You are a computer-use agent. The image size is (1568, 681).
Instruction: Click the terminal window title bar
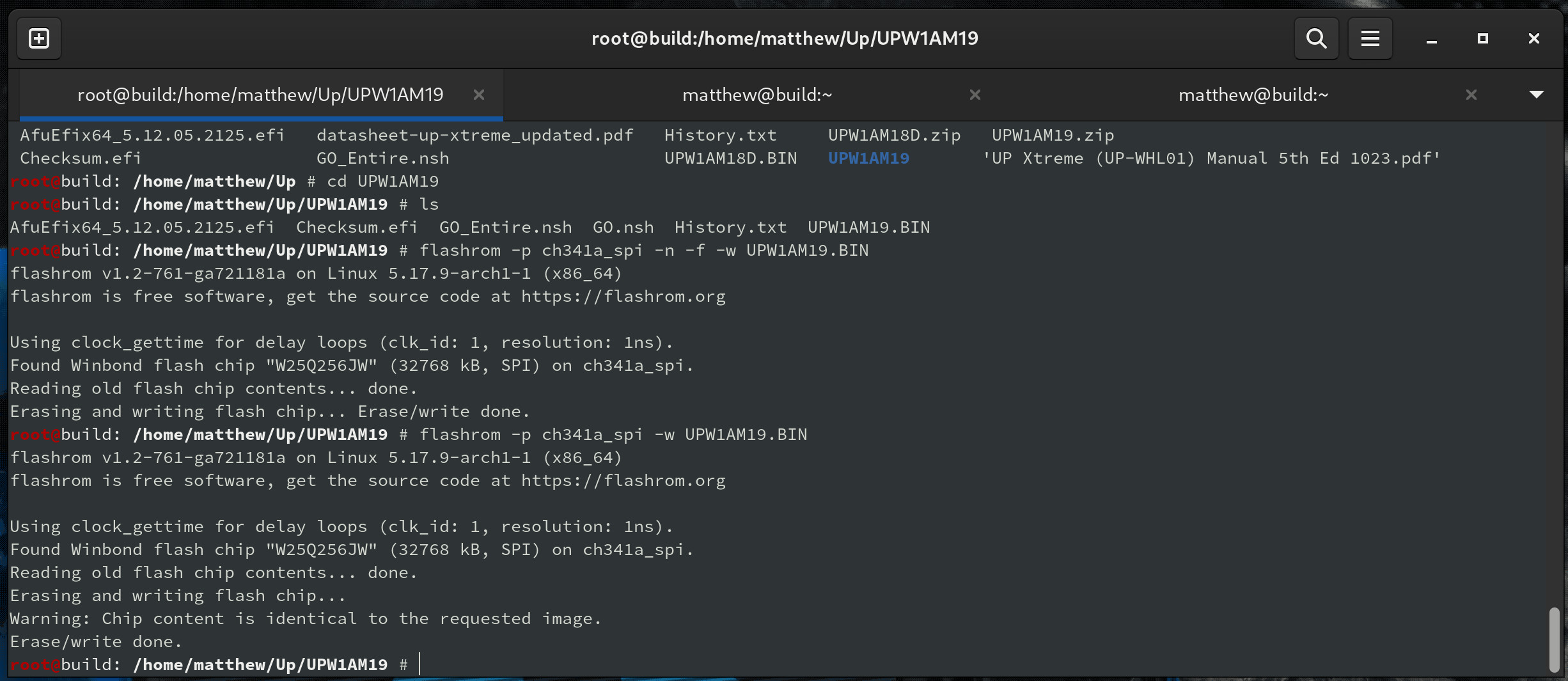784,38
